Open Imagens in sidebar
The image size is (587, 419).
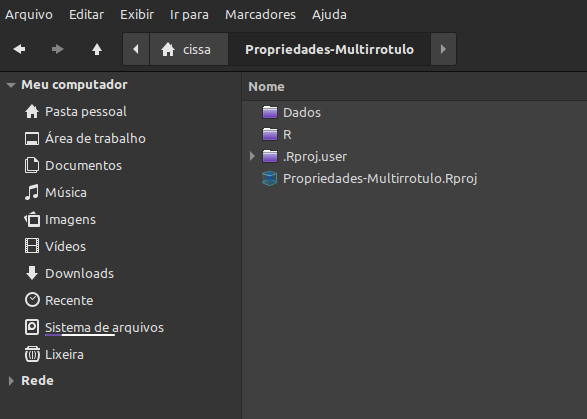70,219
